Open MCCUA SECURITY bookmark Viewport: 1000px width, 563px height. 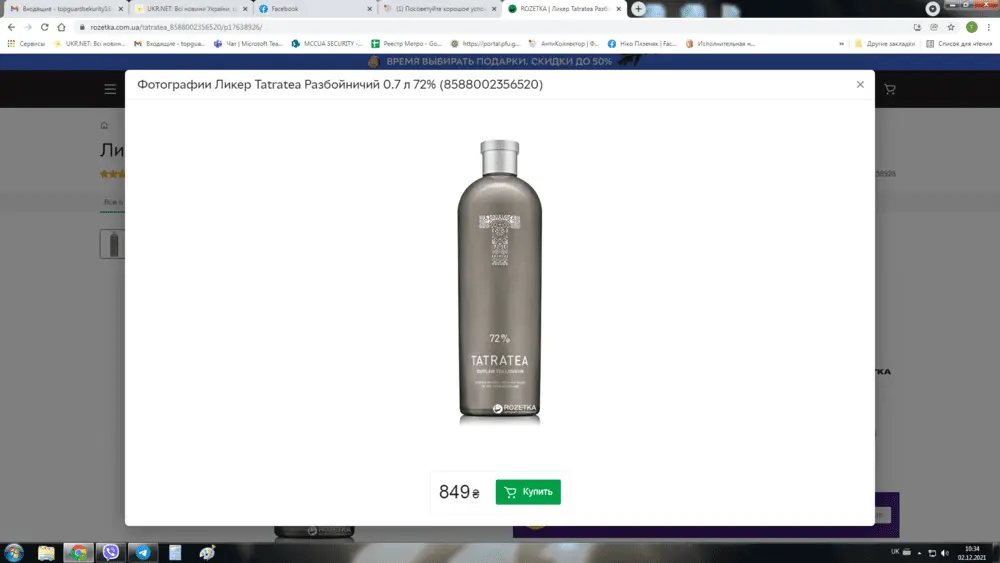pyautogui.click(x=327, y=44)
